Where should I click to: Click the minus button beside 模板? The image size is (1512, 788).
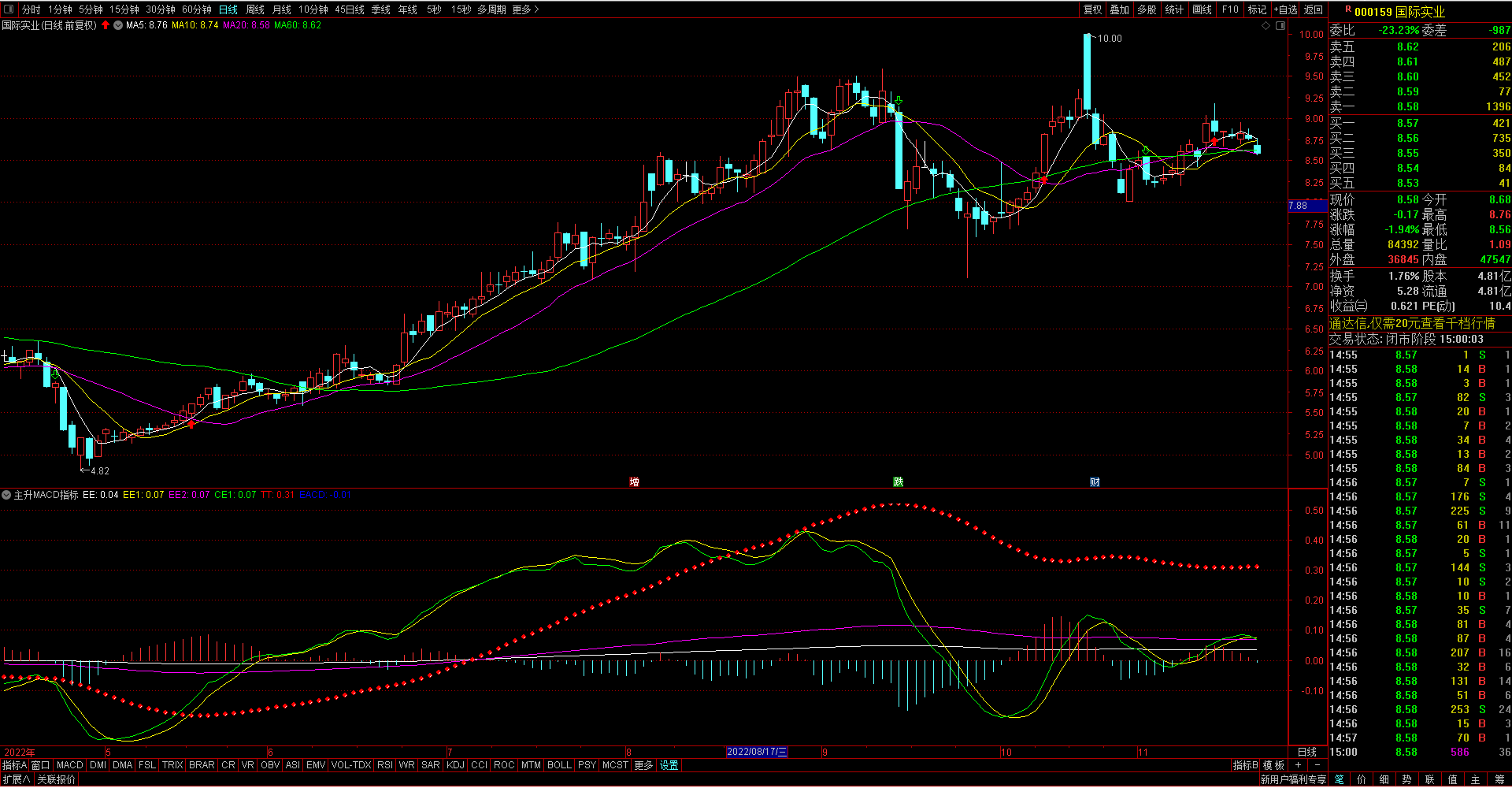(x=1317, y=765)
